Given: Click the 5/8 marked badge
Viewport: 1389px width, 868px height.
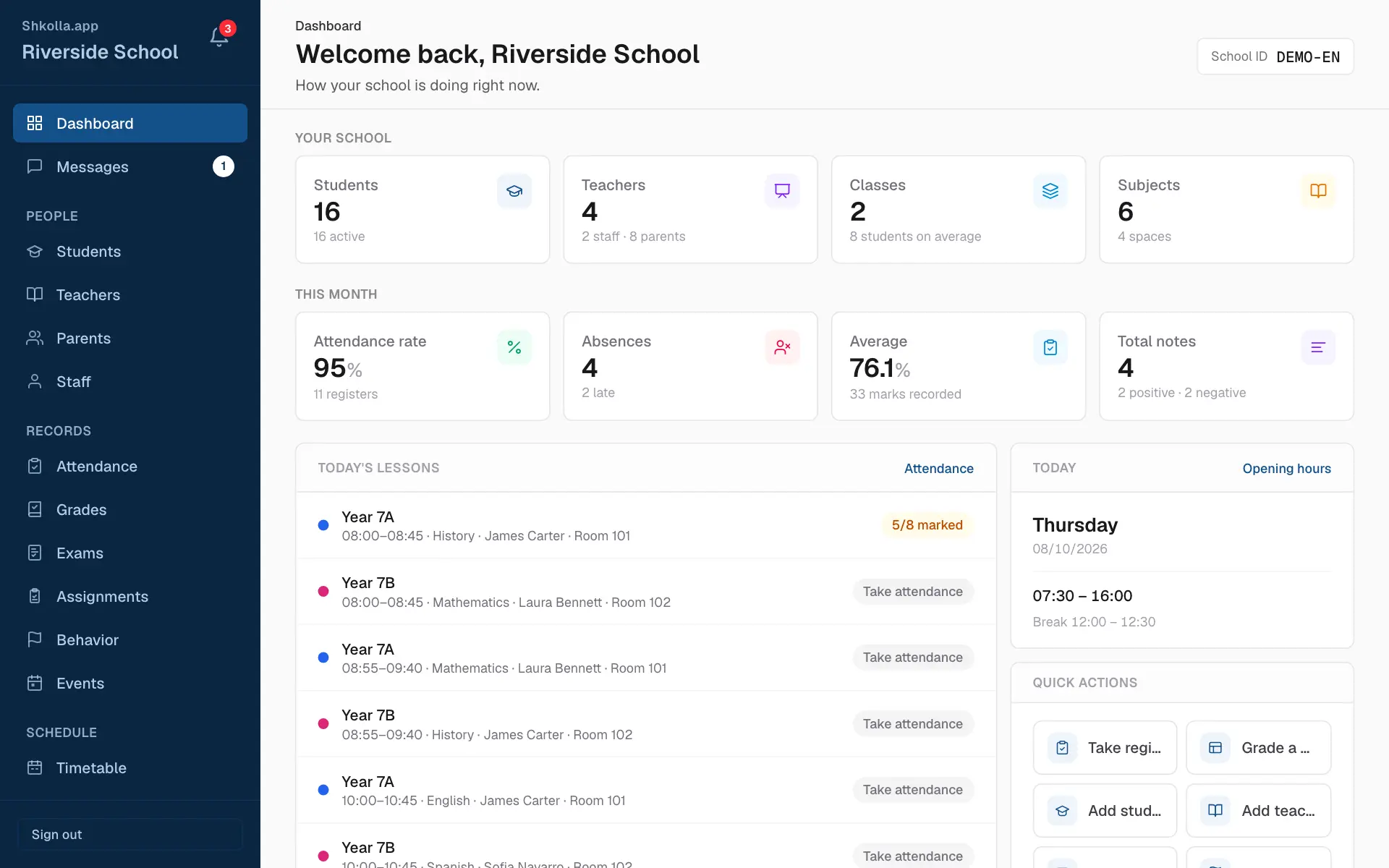Looking at the screenshot, I should [927, 524].
